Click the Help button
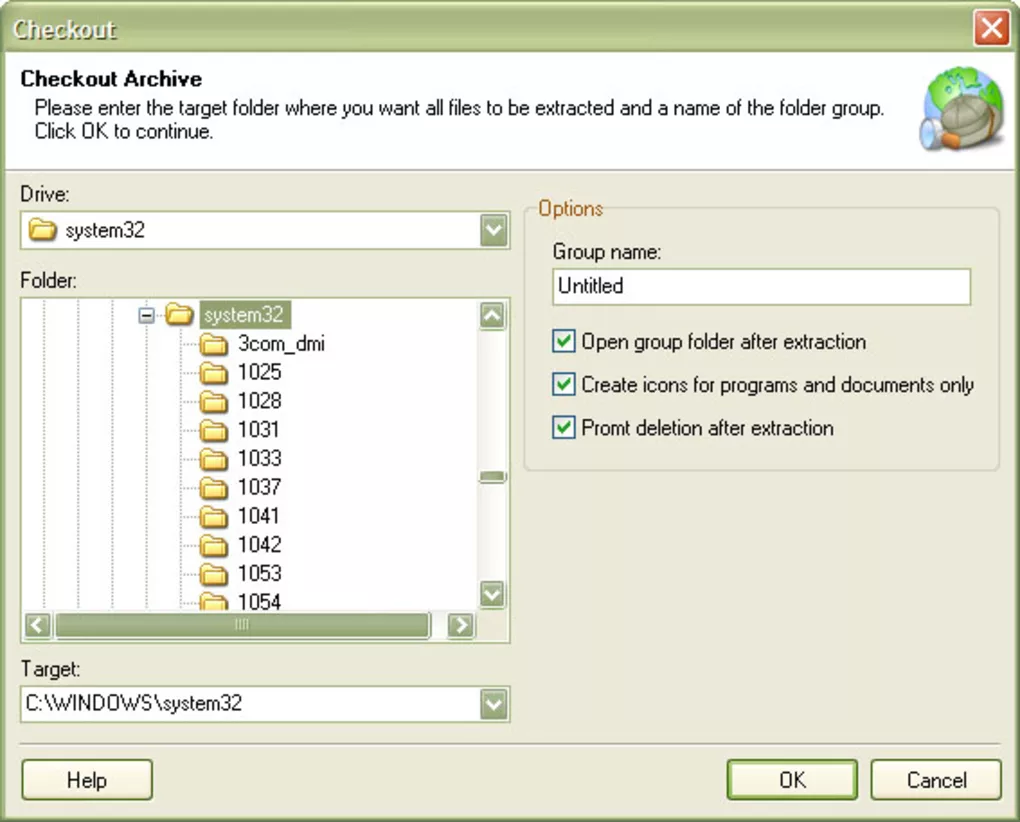 pos(87,780)
